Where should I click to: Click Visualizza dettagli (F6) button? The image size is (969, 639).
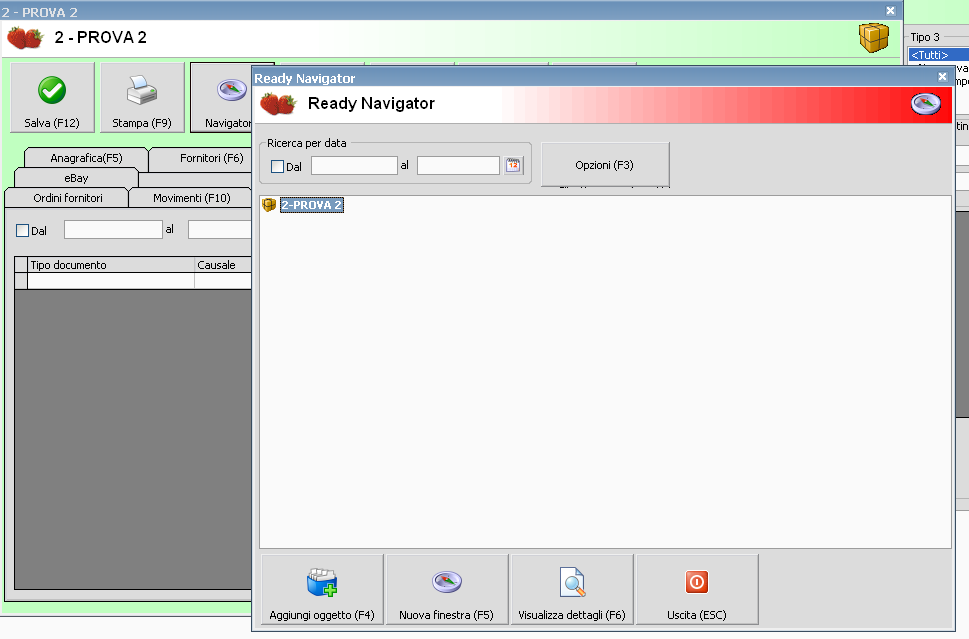click(x=572, y=590)
